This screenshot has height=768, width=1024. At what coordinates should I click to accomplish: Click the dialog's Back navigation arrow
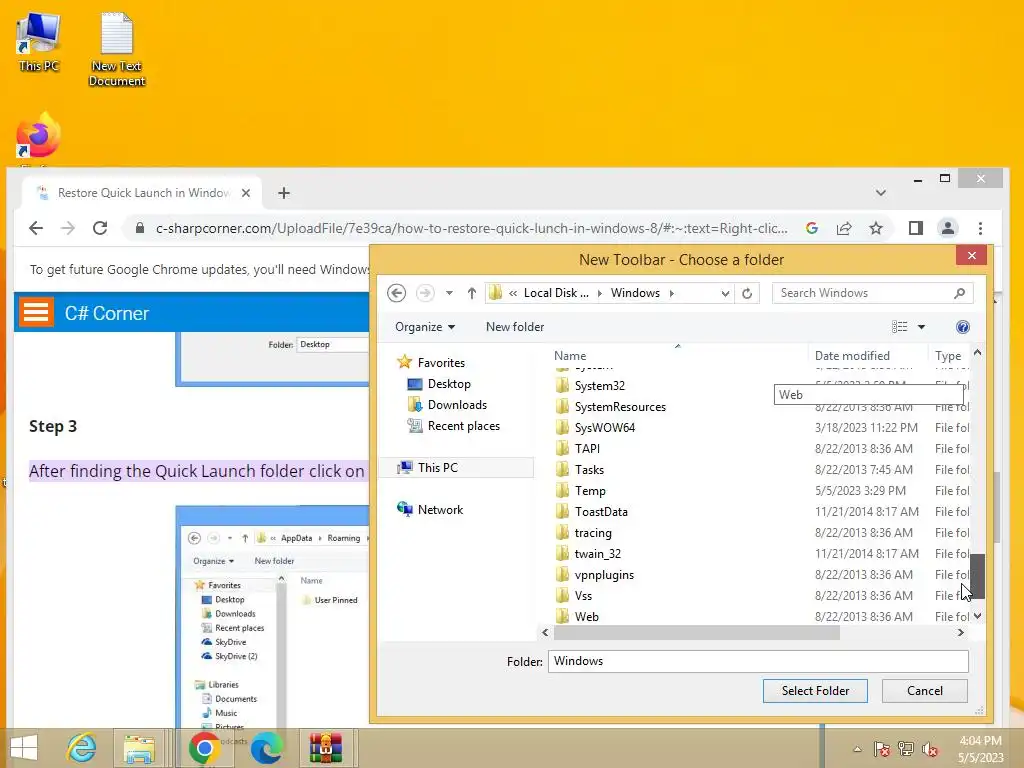pyautogui.click(x=396, y=293)
